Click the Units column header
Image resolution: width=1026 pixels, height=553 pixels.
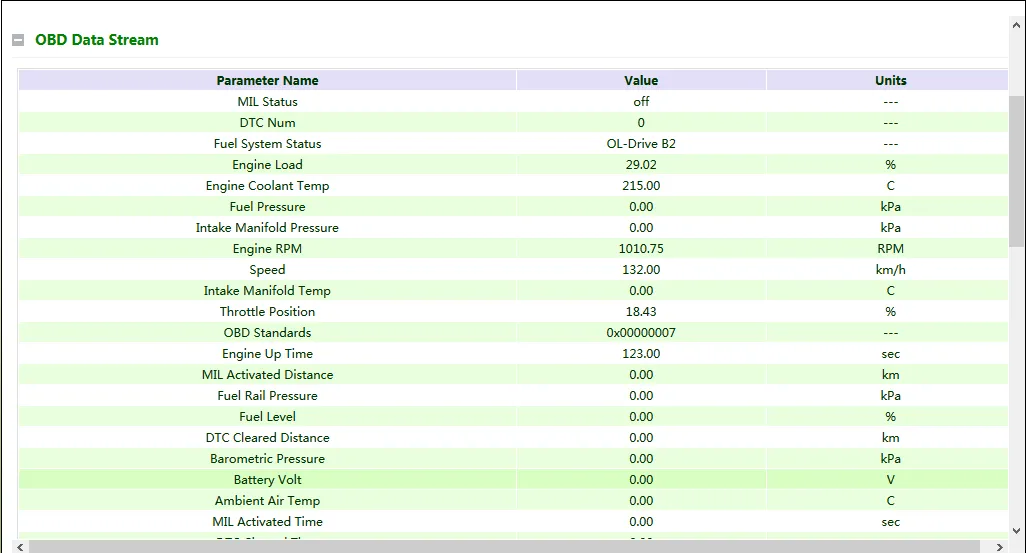(891, 80)
